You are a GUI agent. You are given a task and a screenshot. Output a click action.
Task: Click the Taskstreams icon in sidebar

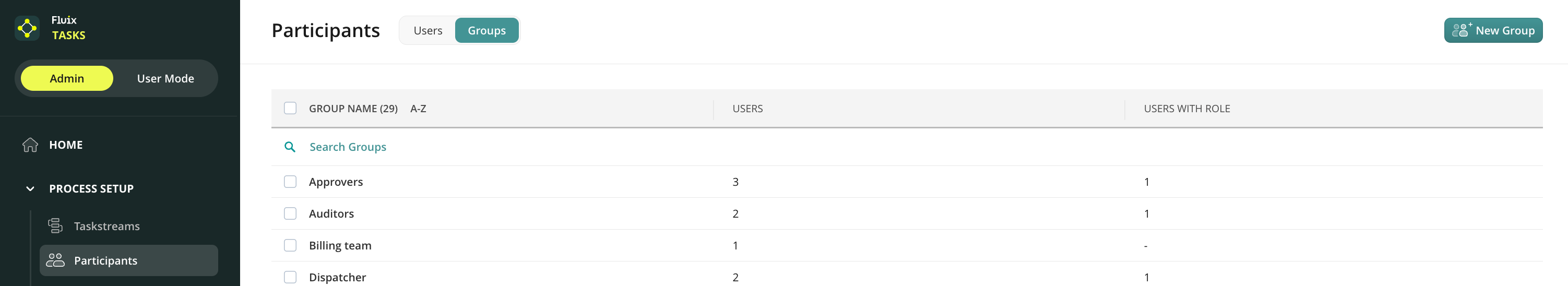(55, 226)
